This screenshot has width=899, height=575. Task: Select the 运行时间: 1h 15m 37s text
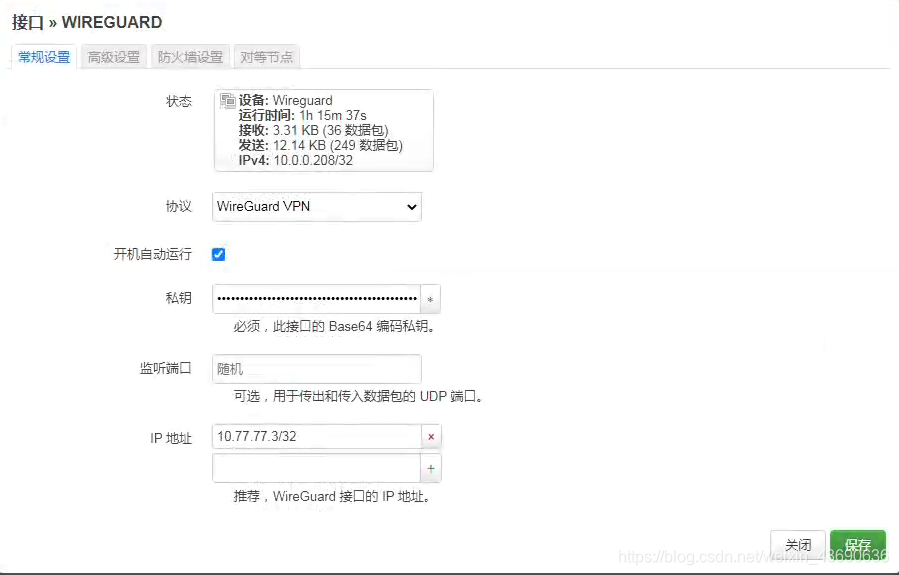pos(303,115)
